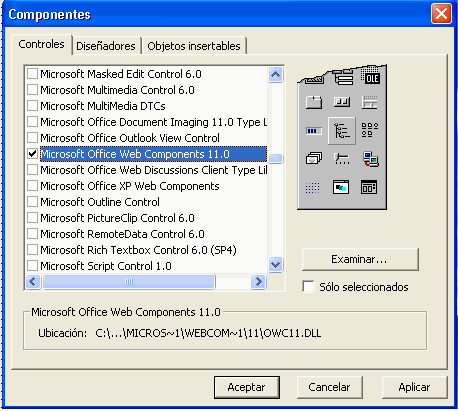458x411 pixels.
Task: Tick Microsoft Rich Textbox Control 6.0 checkbox
Action: tap(32, 250)
